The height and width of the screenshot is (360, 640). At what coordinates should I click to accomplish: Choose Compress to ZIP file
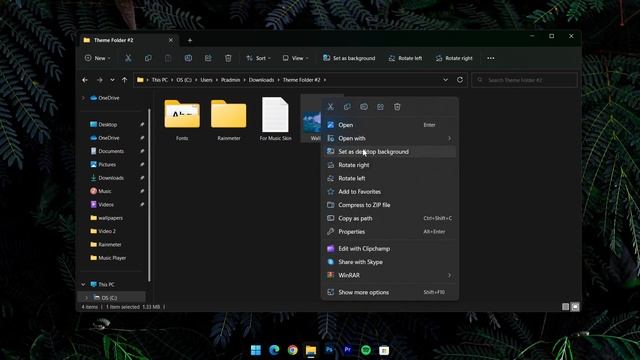click(x=390, y=205)
